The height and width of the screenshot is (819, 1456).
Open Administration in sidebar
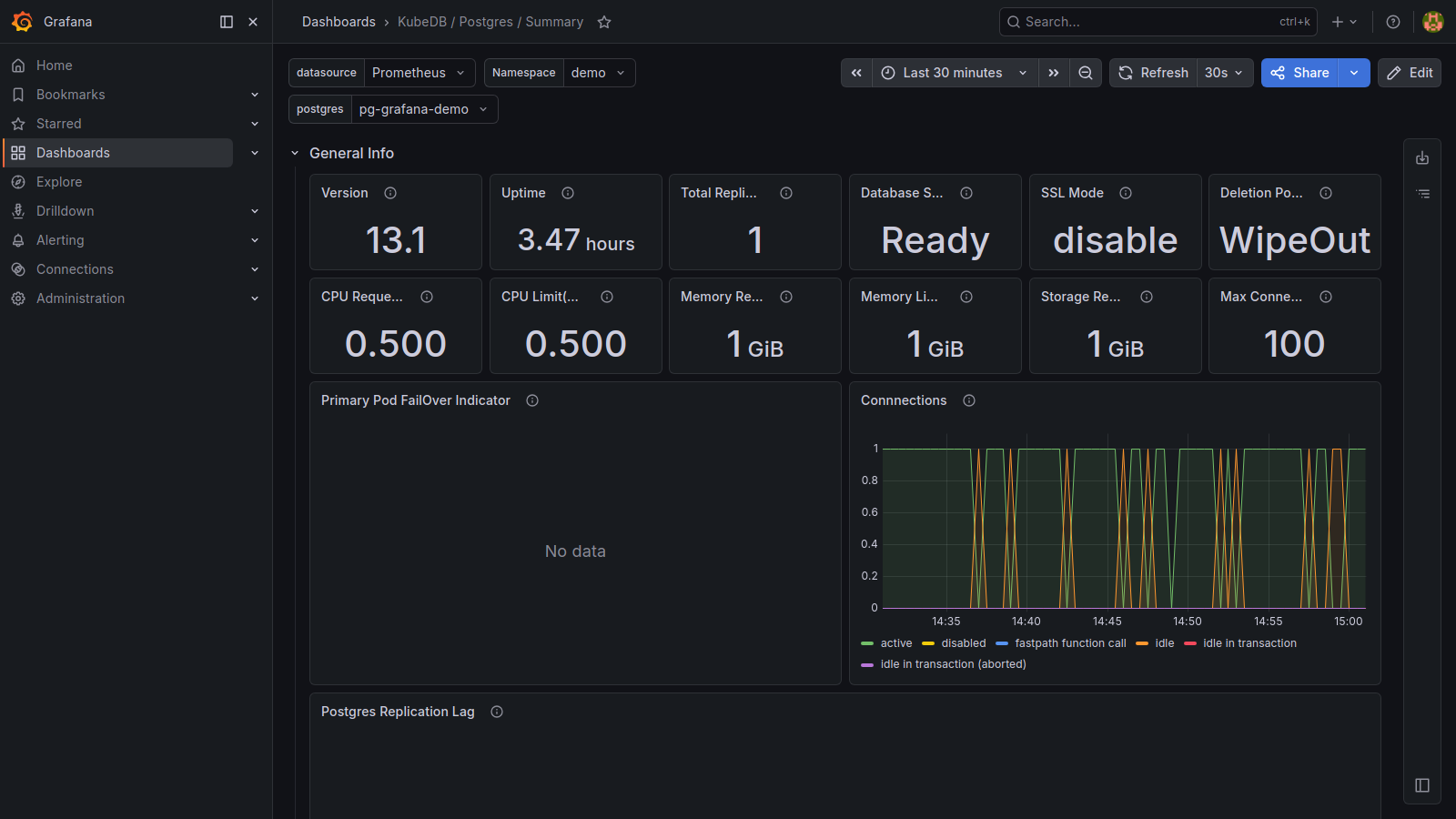pyautogui.click(x=80, y=298)
